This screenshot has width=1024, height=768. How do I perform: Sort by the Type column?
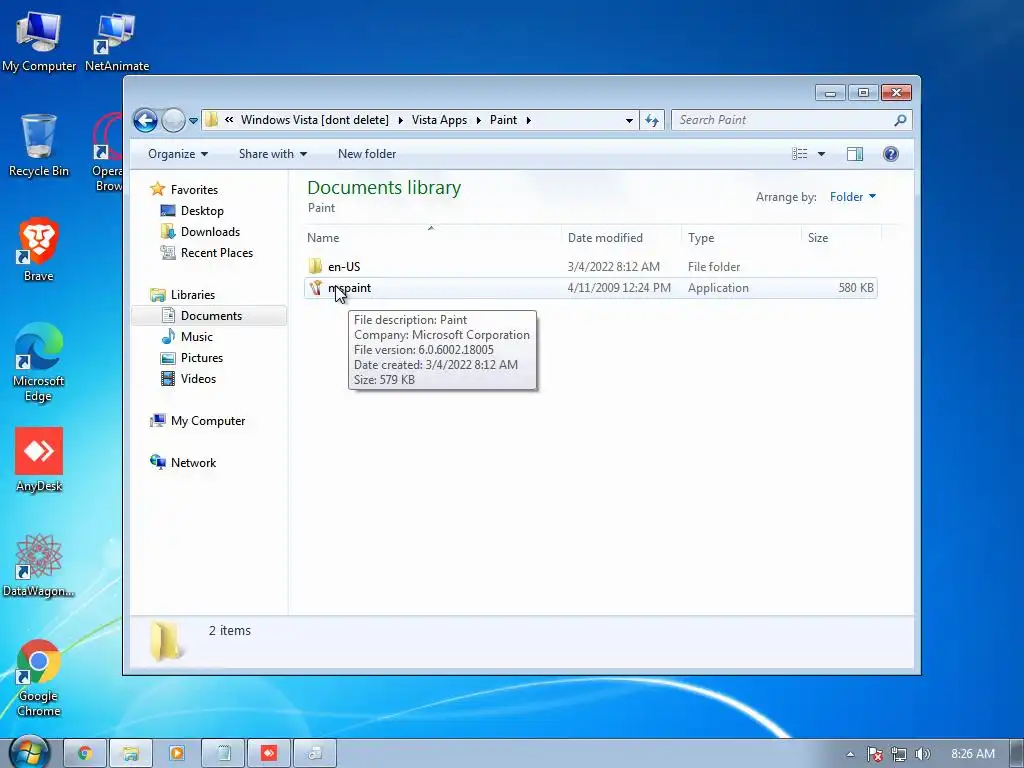[741, 238]
